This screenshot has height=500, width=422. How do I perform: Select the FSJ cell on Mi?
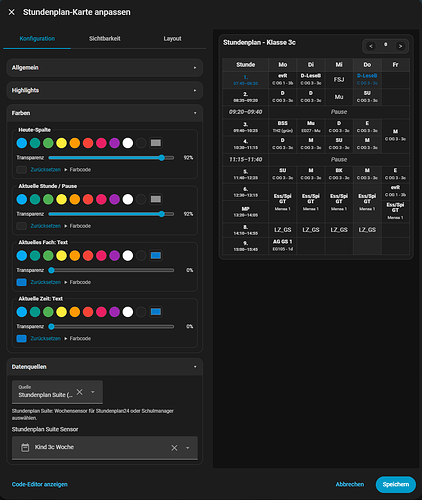coord(339,80)
